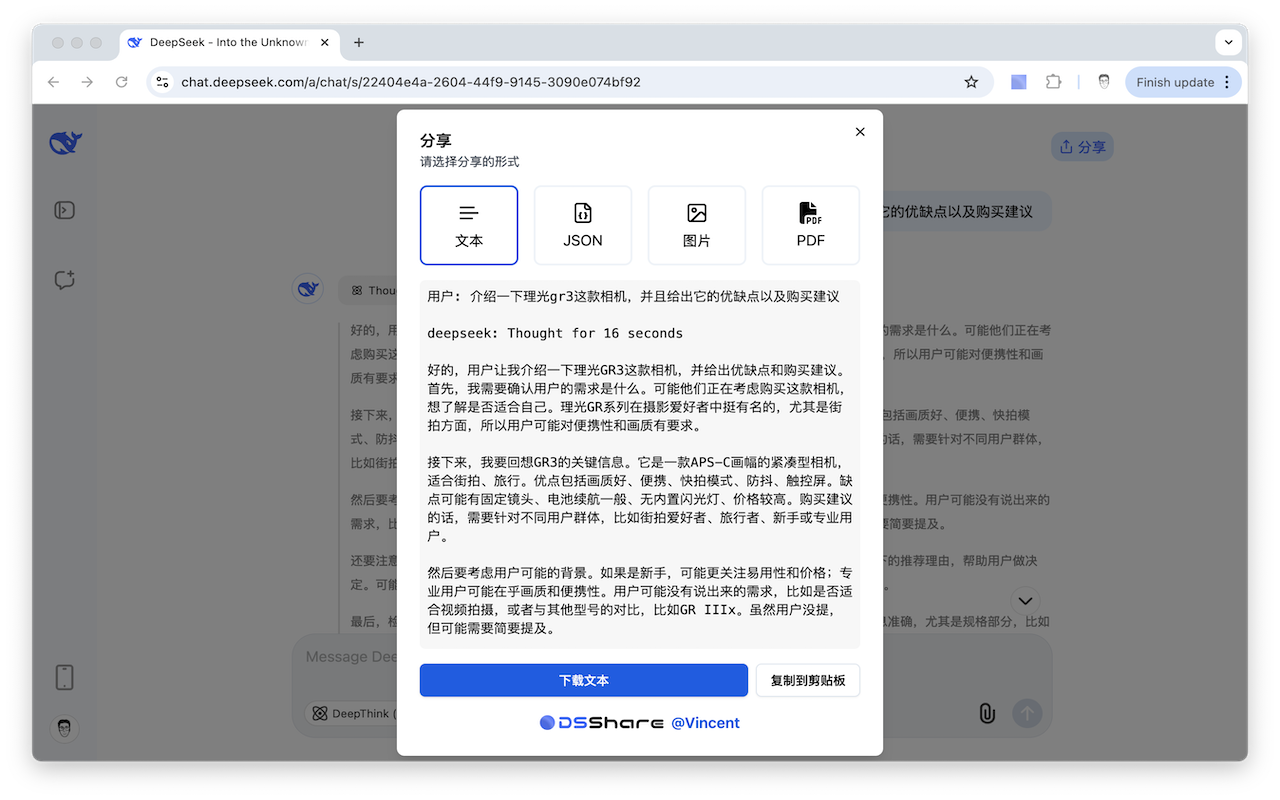Open the @Vincent link
This screenshot has height=800, width=1280.
pyautogui.click(x=705, y=722)
